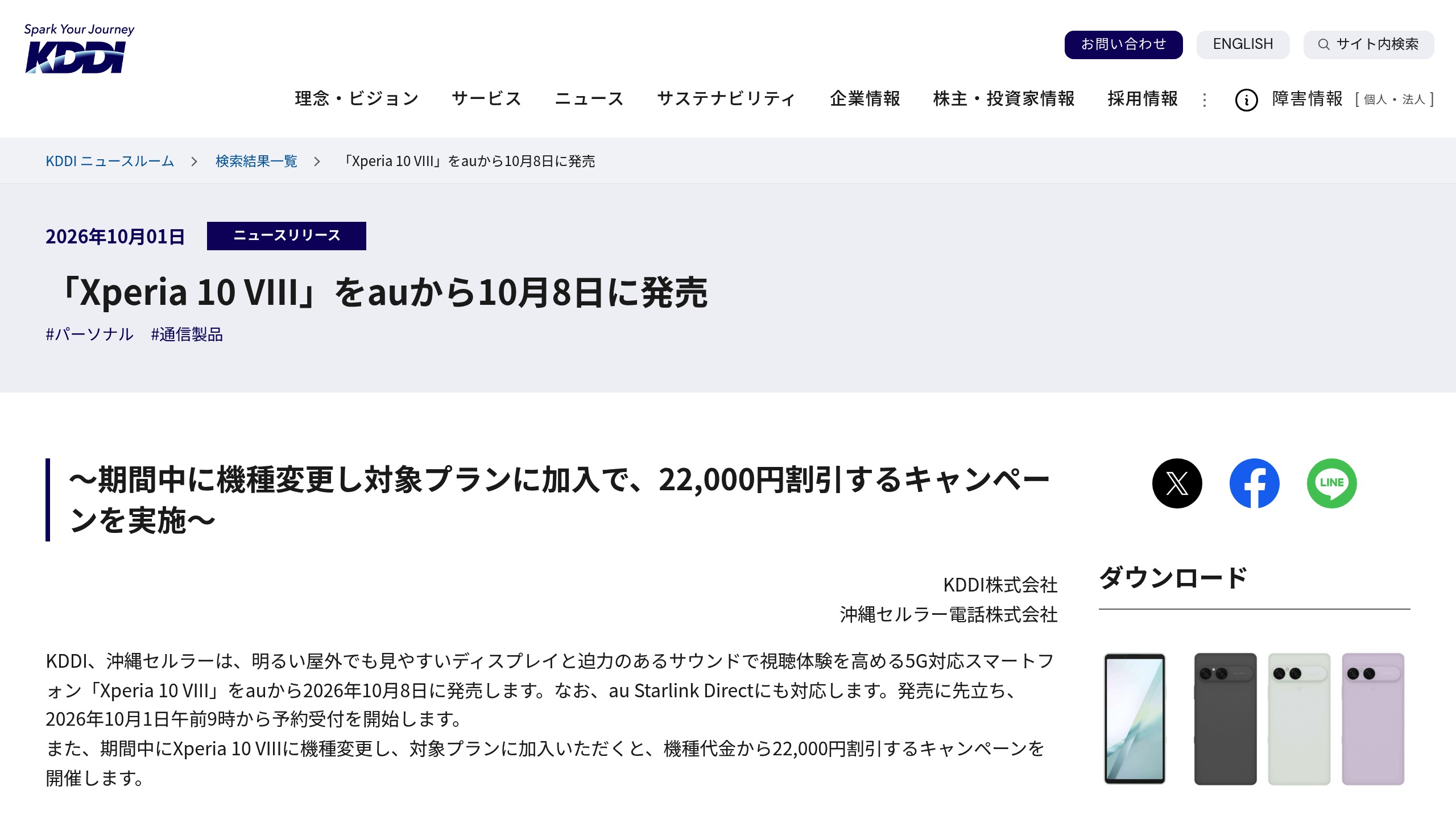Open the 株主・投資家情報 menu
This screenshot has width=1456, height=819.
point(1004,98)
